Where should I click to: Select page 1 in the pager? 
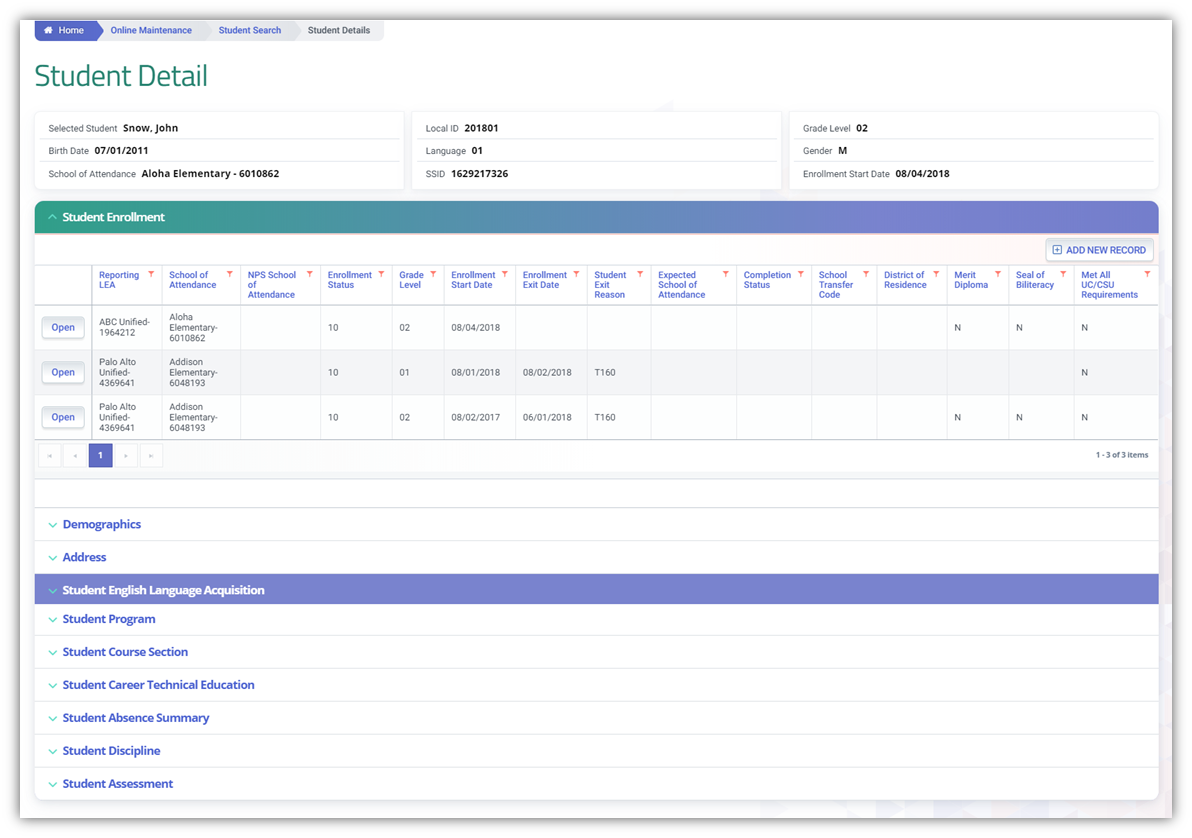coord(100,456)
